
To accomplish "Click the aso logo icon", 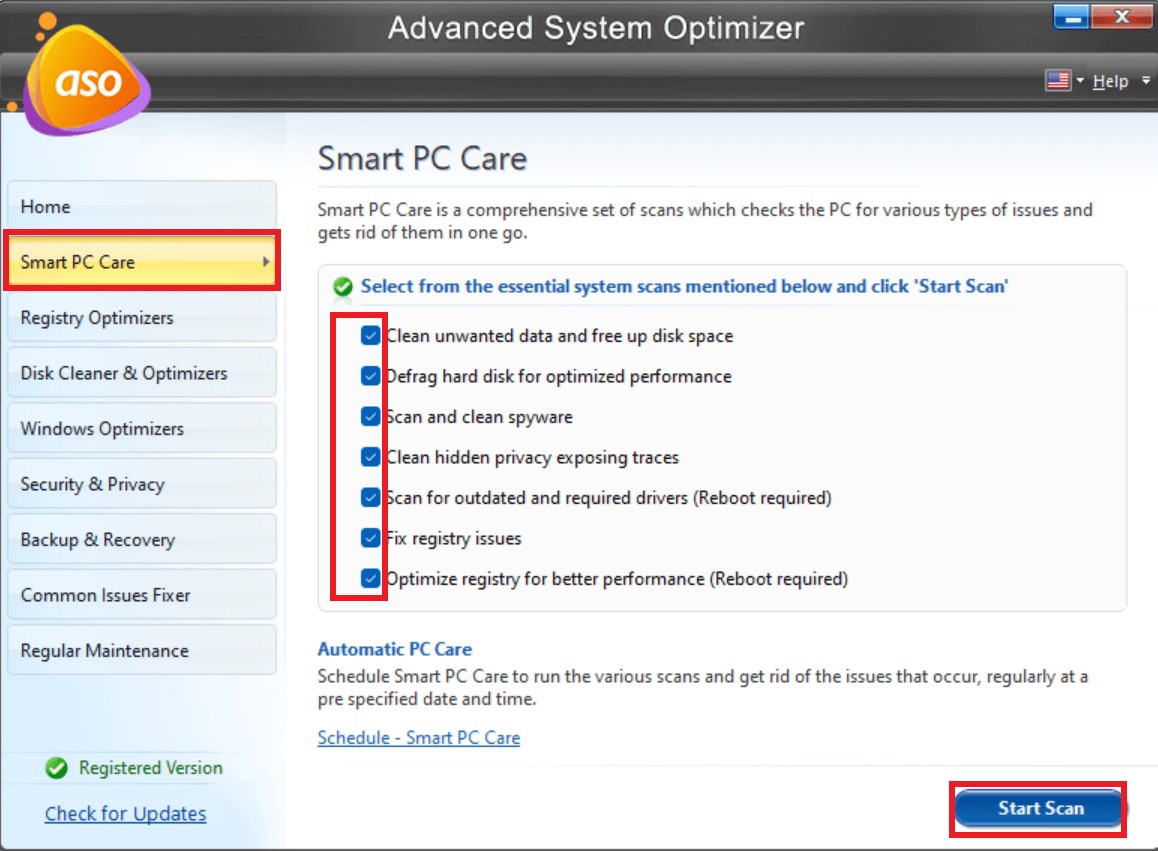I will (85, 80).
